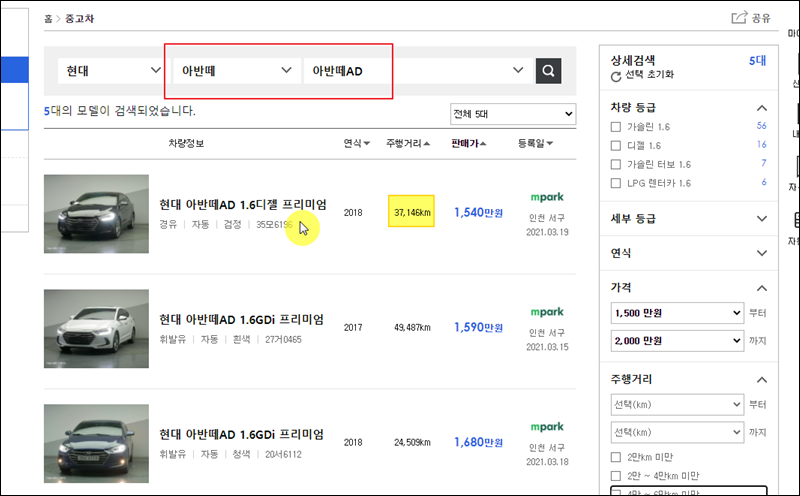Click the dark blue diesel car thumbnail
The width and height of the screenshot is (800, 496).
tap(96, 214)
